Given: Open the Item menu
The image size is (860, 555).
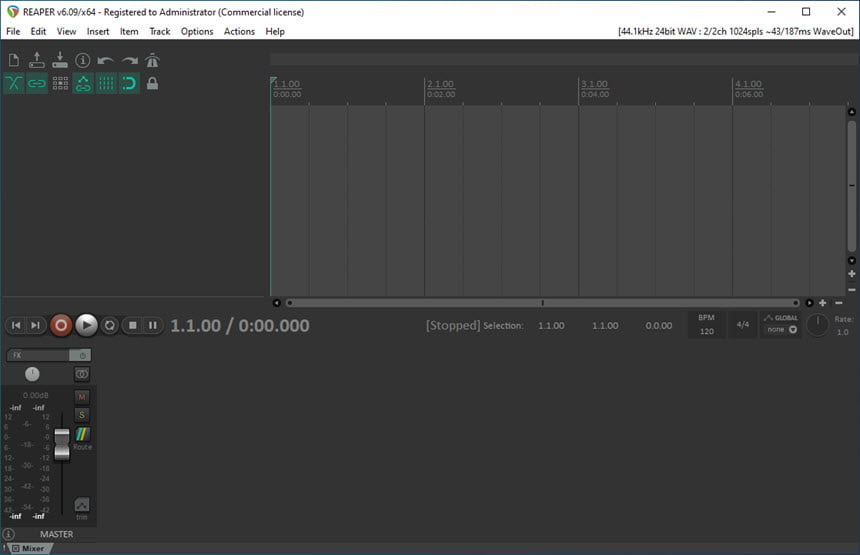Looking at the screenshot, I should [x=129, y=31].
